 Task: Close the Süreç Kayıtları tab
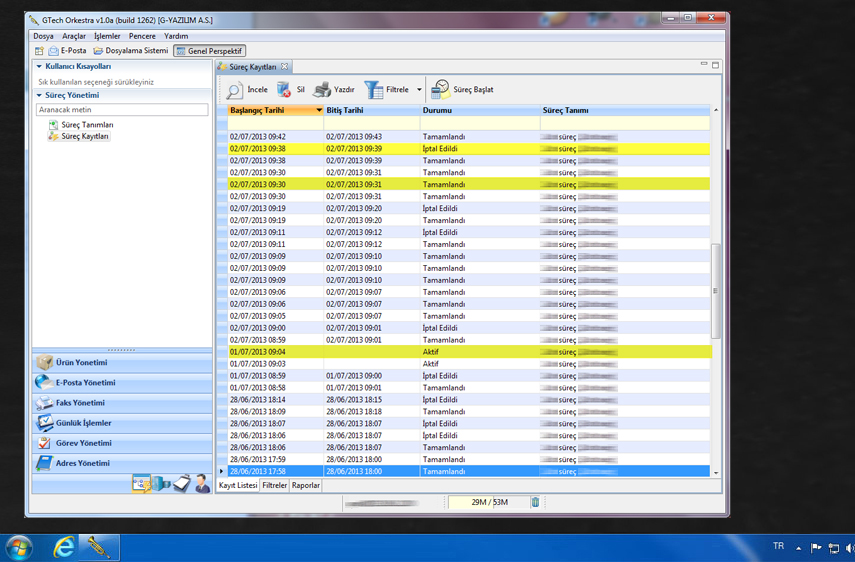coord(285,67)
